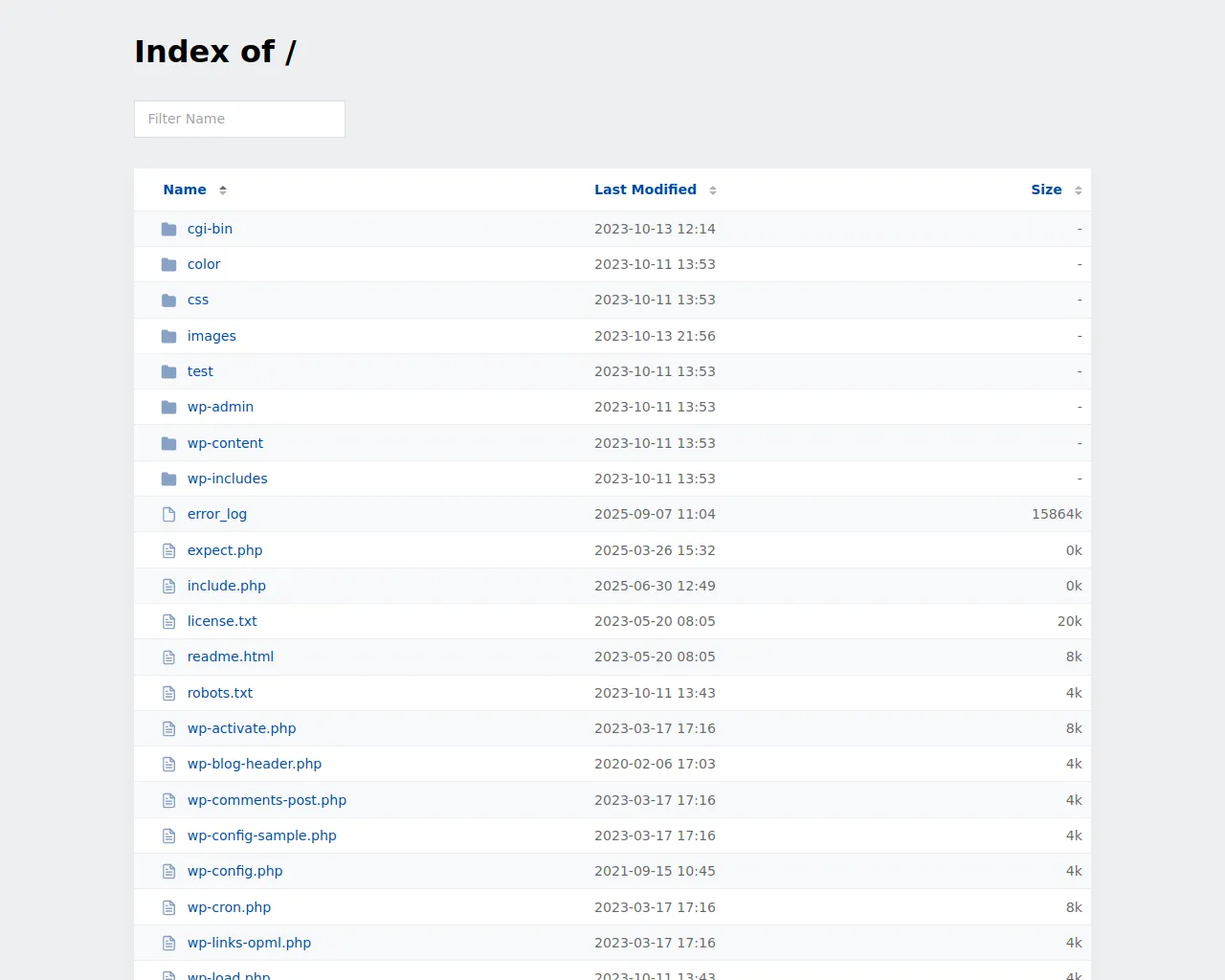This screenshot has height=980, width=1225.
Task: Open the wp-content directory
Action: (225, 443)
